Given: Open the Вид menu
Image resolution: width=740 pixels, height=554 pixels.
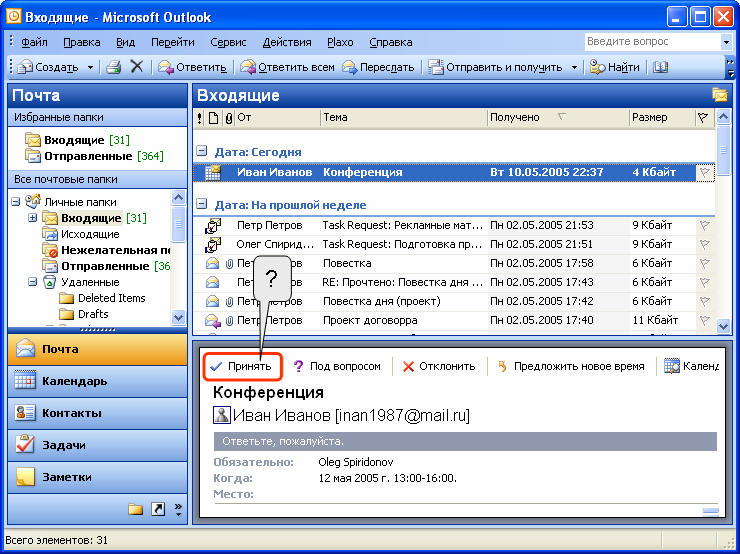Looking at the screenshot, I should 126,42.
